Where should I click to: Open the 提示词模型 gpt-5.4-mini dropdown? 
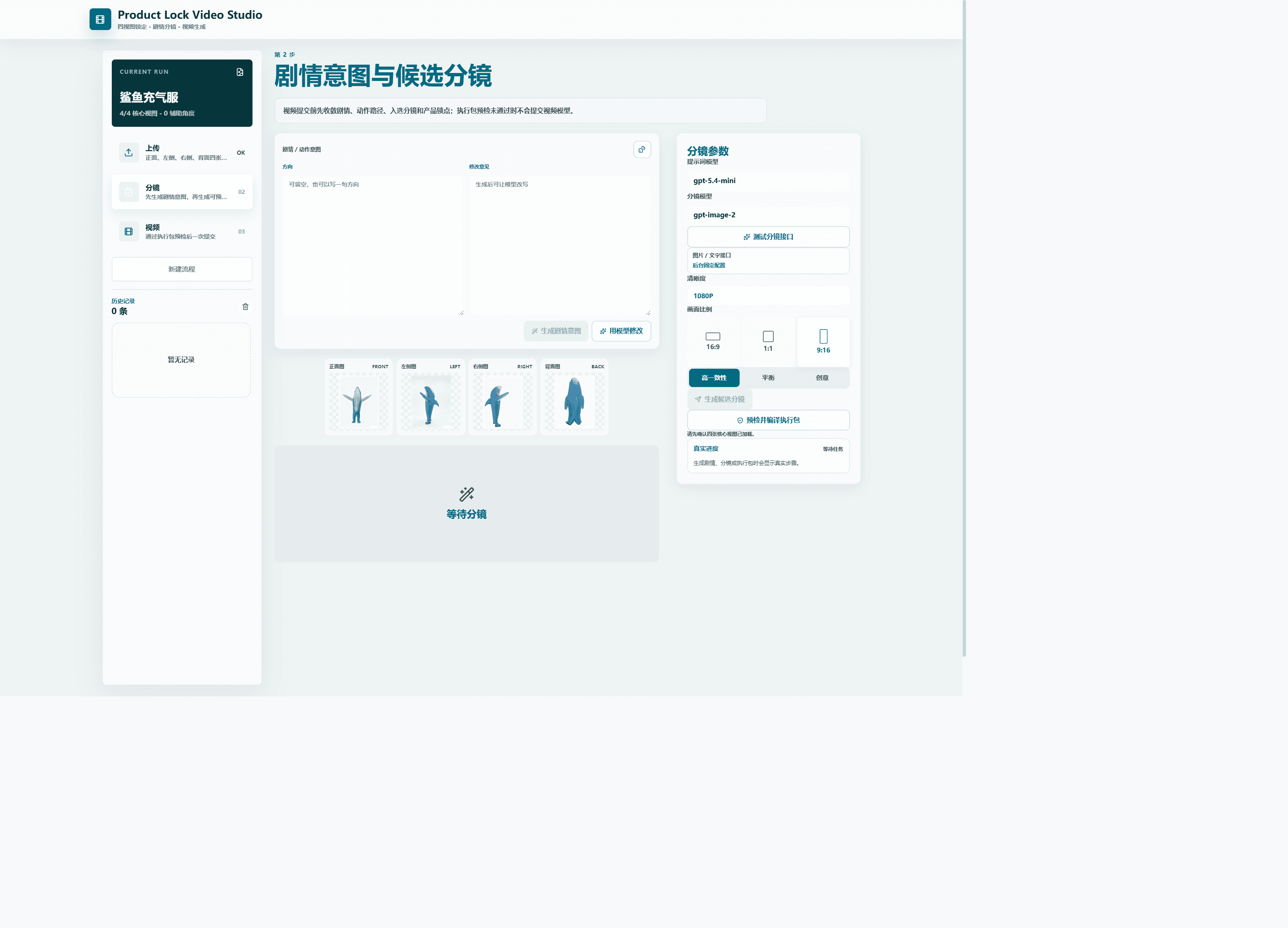coord(768,181)
